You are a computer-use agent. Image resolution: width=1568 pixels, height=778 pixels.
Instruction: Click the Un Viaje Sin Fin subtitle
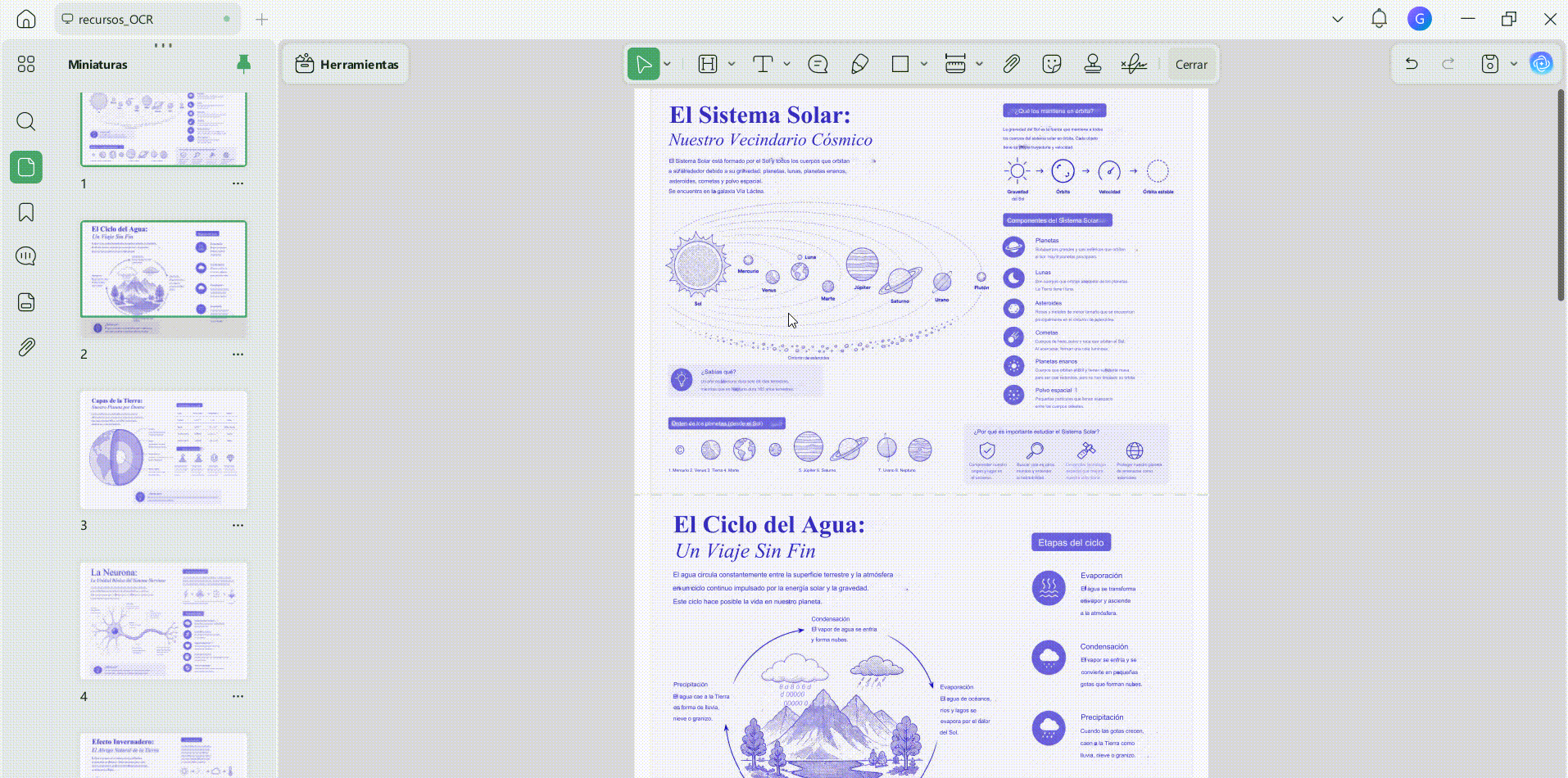pos(745,551)
